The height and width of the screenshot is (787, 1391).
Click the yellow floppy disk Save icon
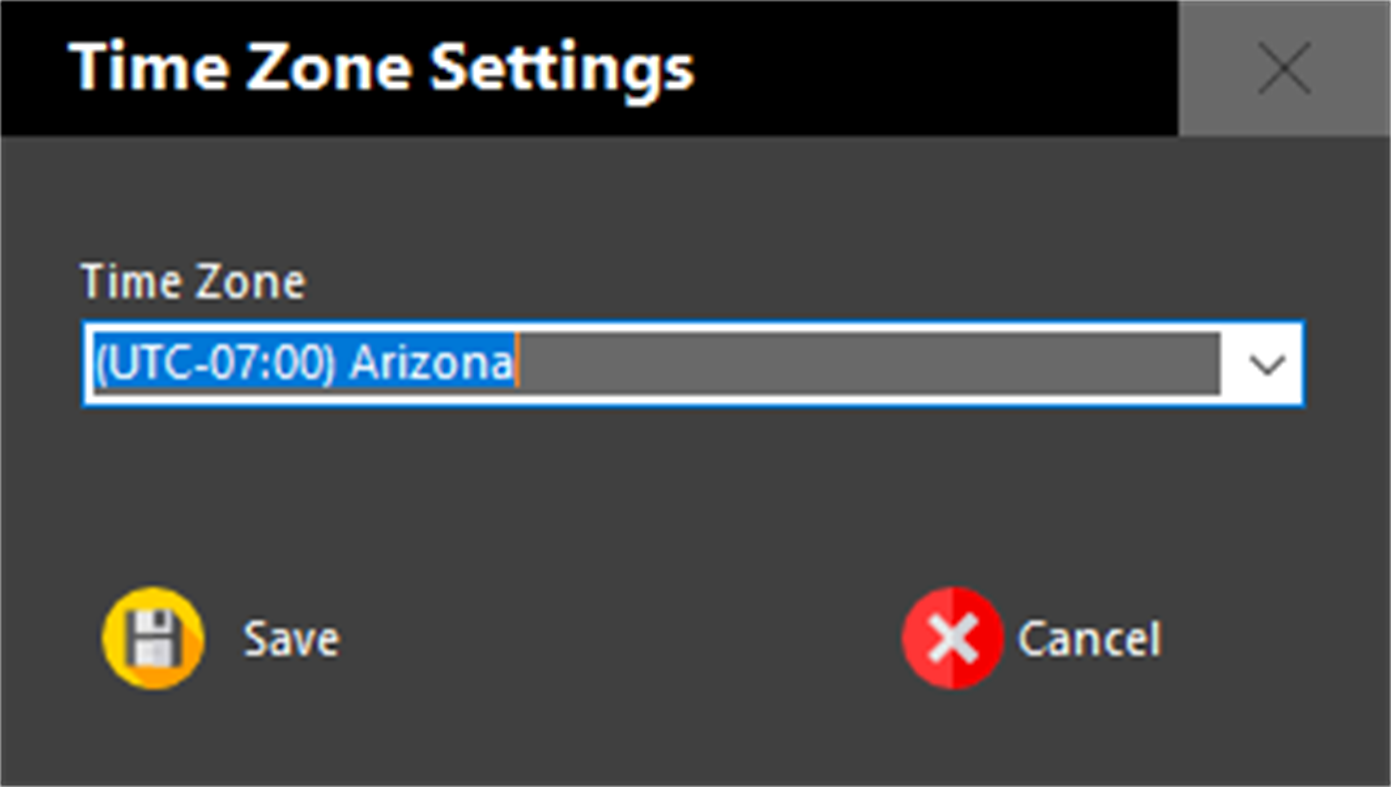[152, 638]
